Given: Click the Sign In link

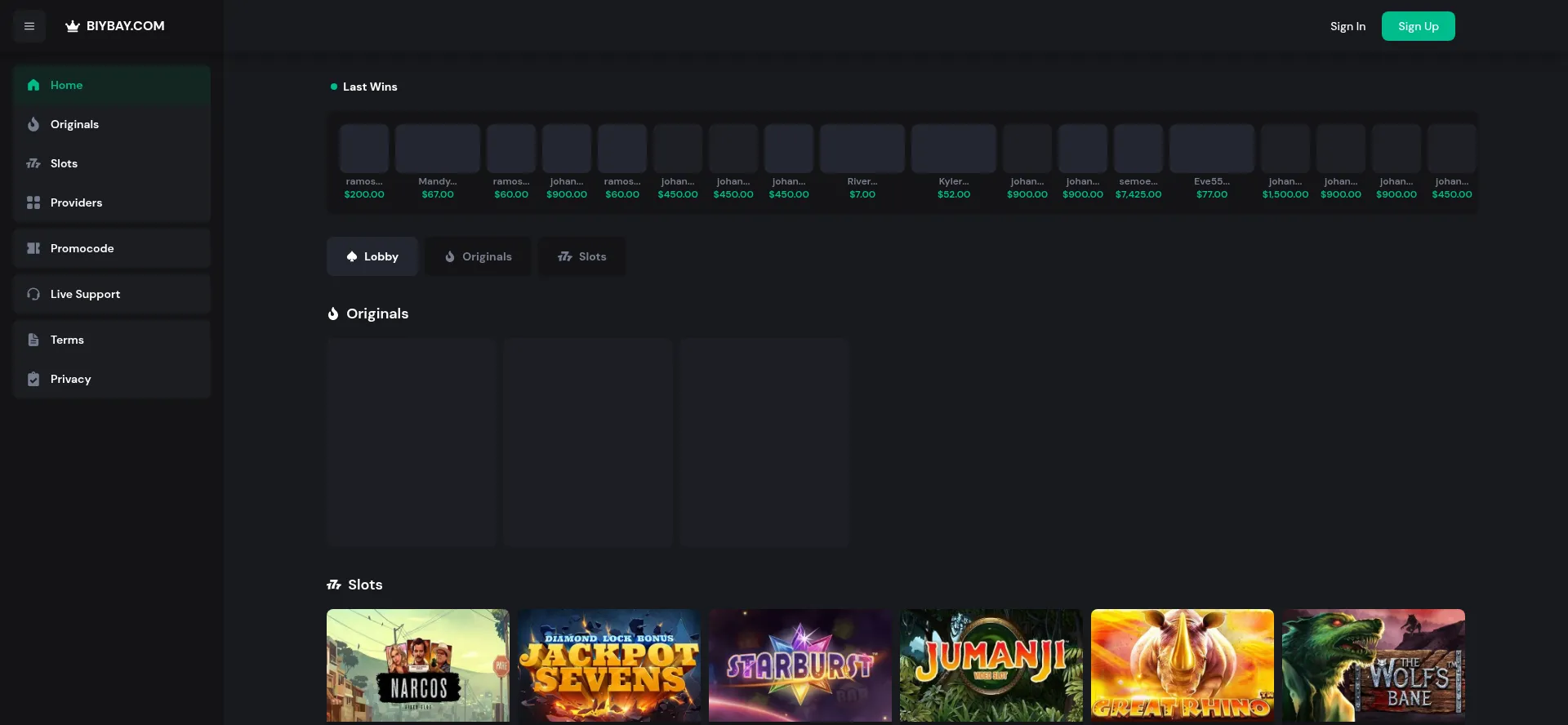Looking at the screenshot, I should tap(1347, 26).
